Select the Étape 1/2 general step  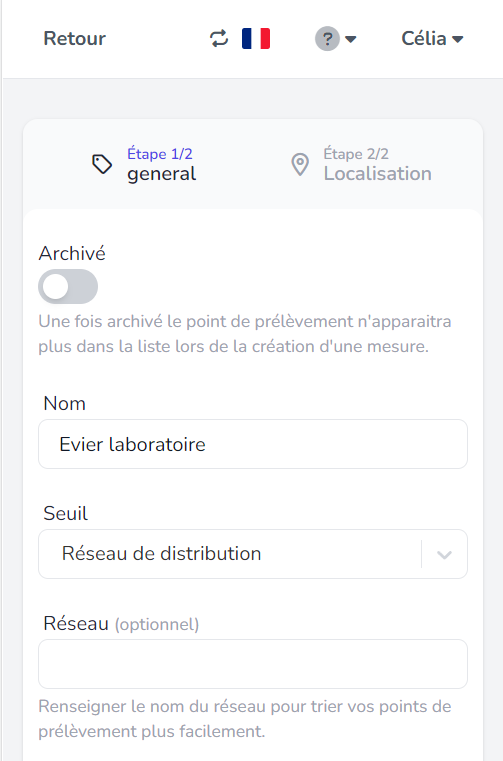(x=145, y=165)
